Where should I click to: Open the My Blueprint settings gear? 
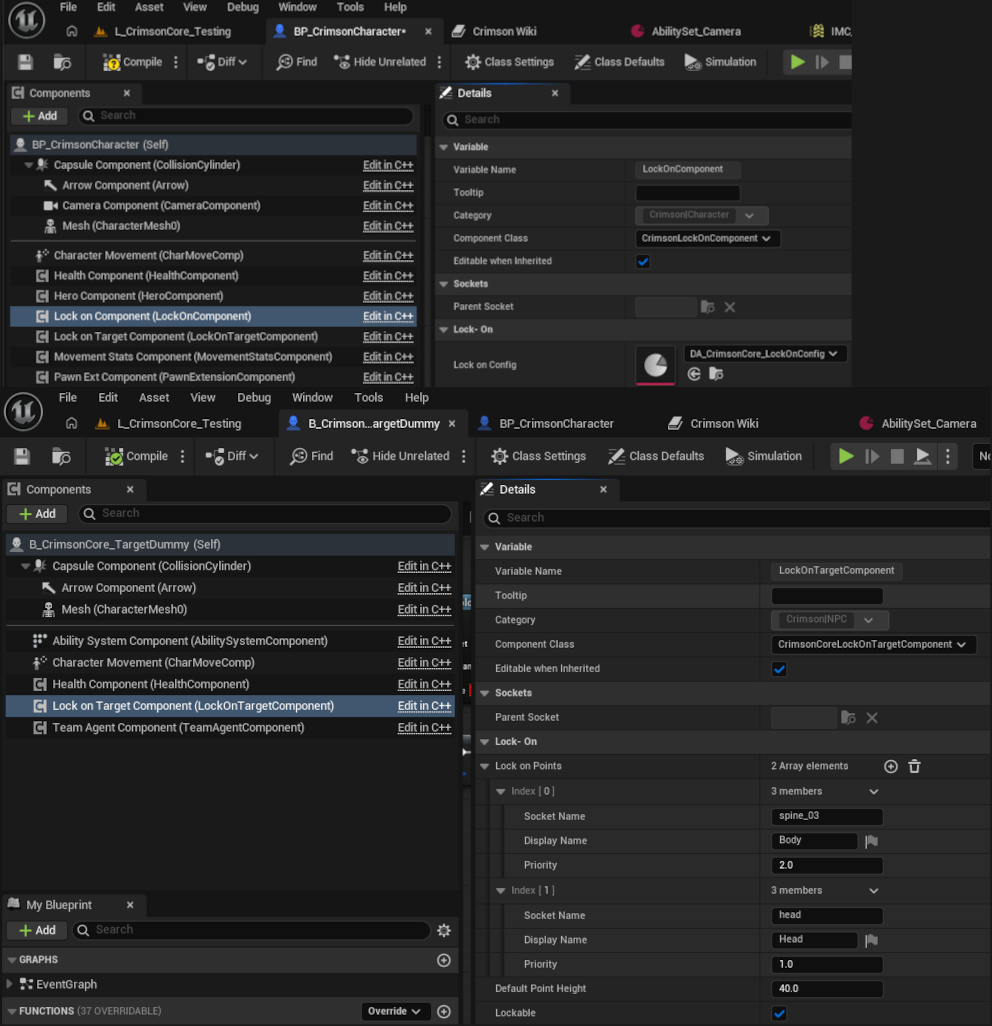coord(444,930)
